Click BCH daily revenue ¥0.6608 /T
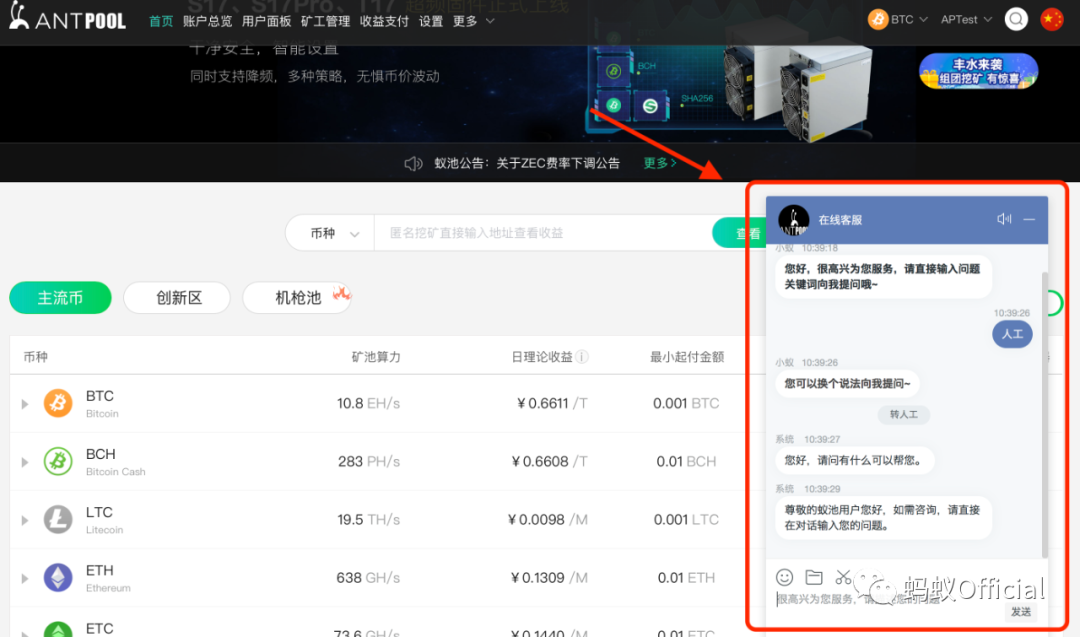The height and width of the screenshot is (637, 1080). pos(549,461)
